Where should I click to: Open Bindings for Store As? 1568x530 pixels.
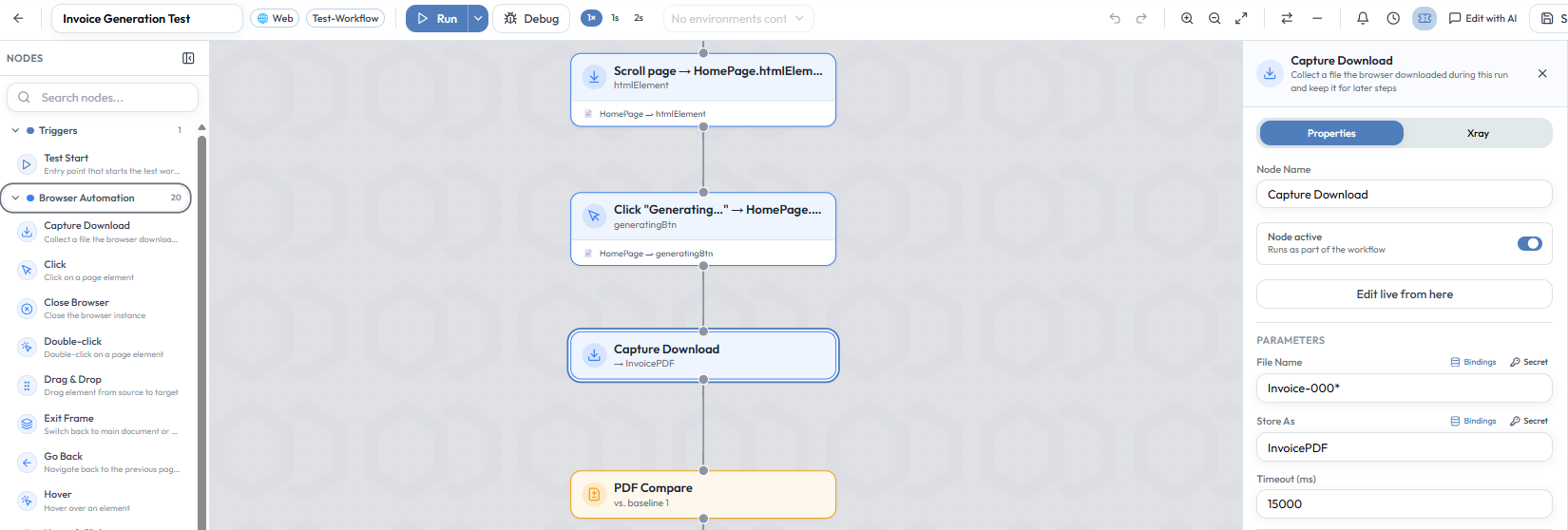coord(1473,421)
